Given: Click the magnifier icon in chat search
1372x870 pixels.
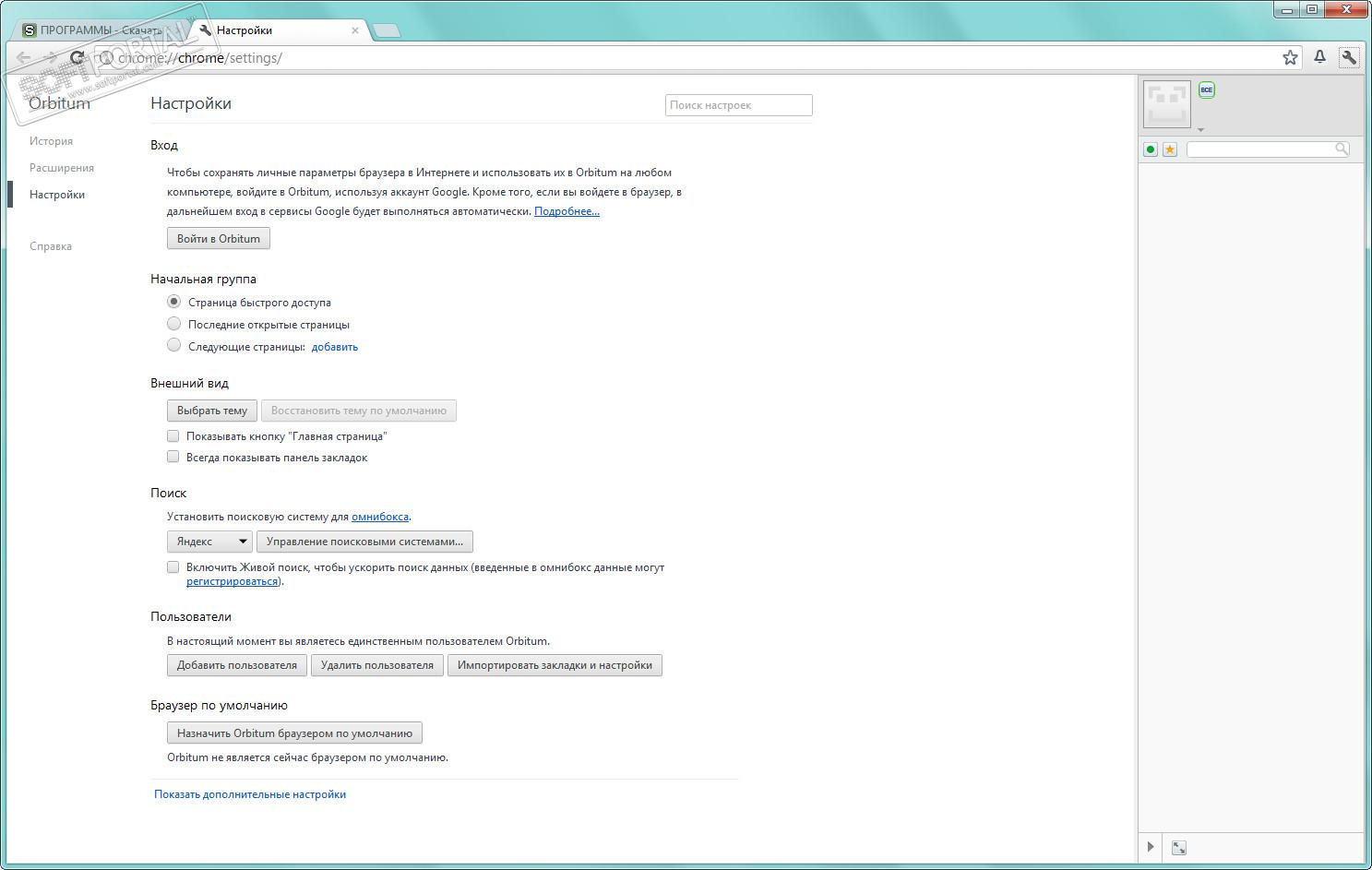Looking at the screenshot, I should (1342, 149).
